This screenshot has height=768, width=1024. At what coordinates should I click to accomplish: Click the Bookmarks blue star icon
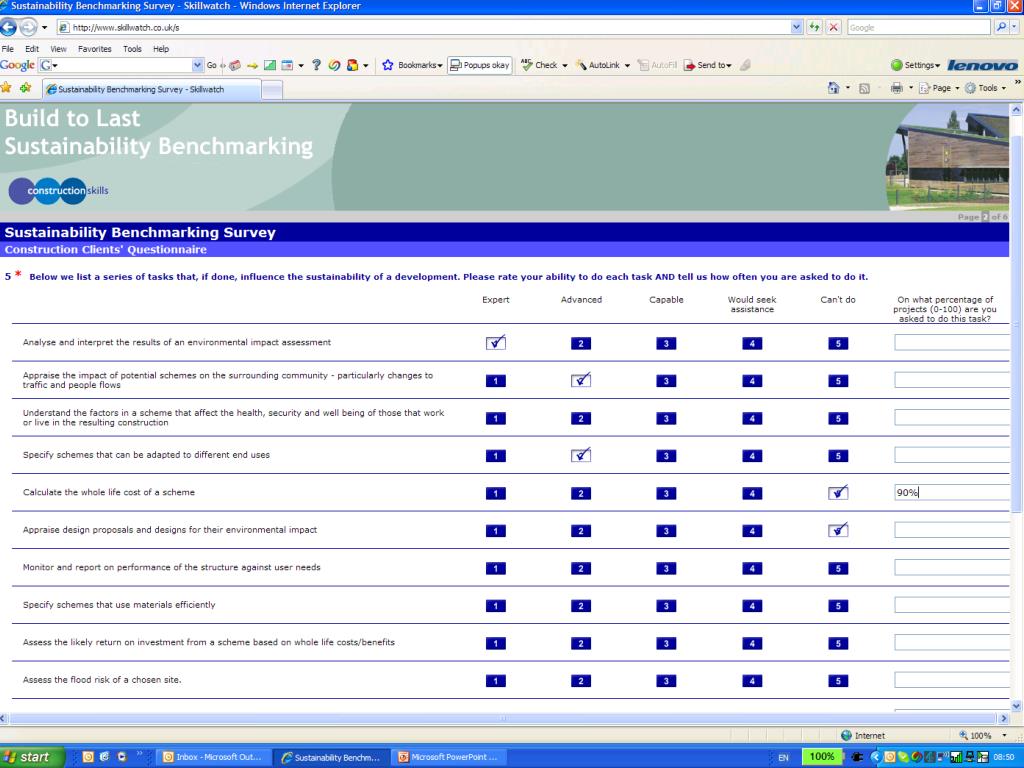click(388, 65)
